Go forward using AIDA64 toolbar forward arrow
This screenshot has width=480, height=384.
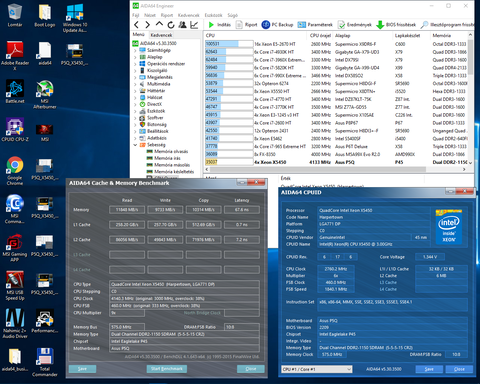point(147,25)
